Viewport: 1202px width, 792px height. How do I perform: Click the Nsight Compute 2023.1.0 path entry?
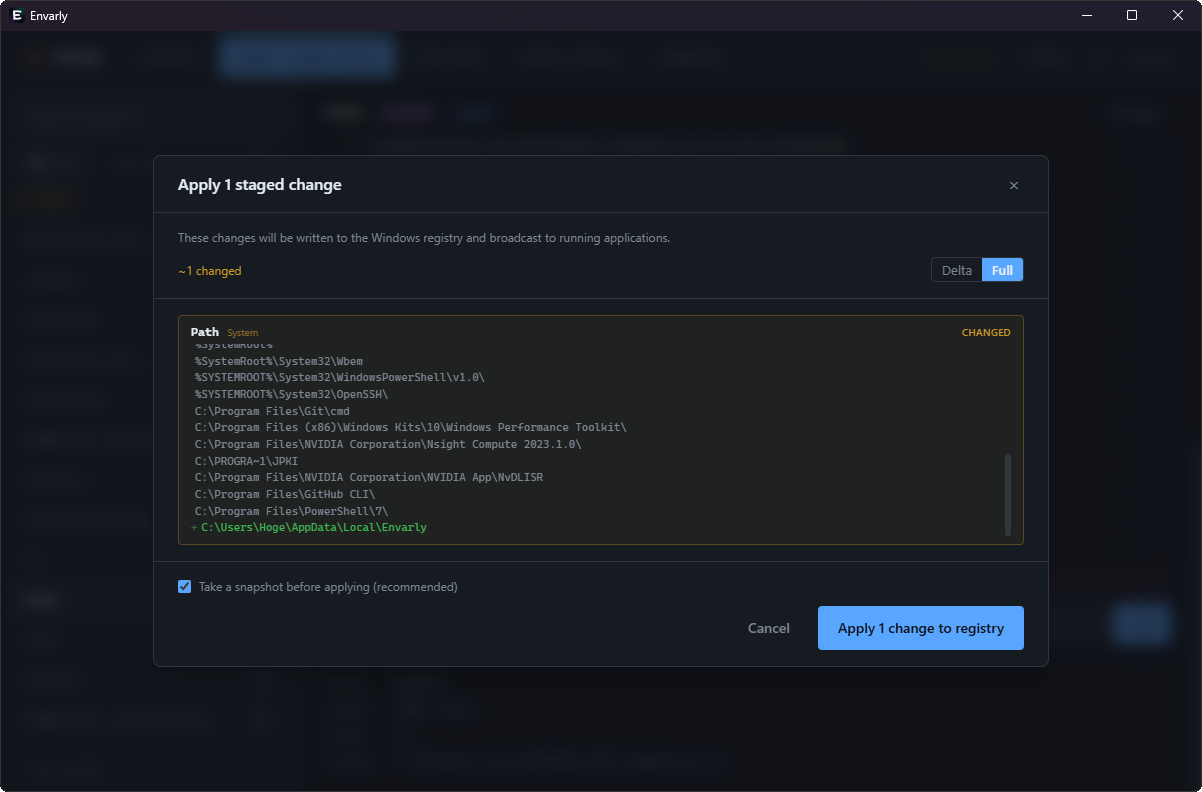388,444
